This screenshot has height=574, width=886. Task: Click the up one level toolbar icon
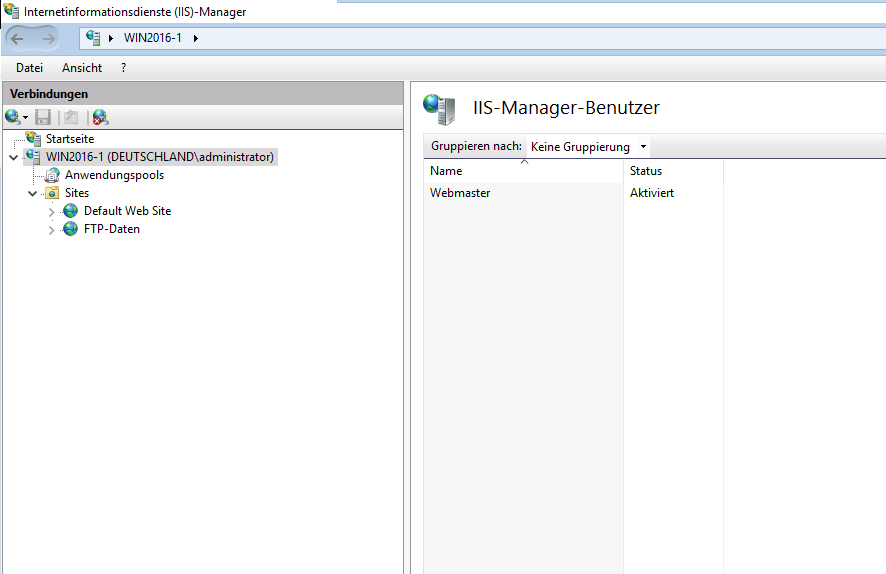(x=71, y=117)
